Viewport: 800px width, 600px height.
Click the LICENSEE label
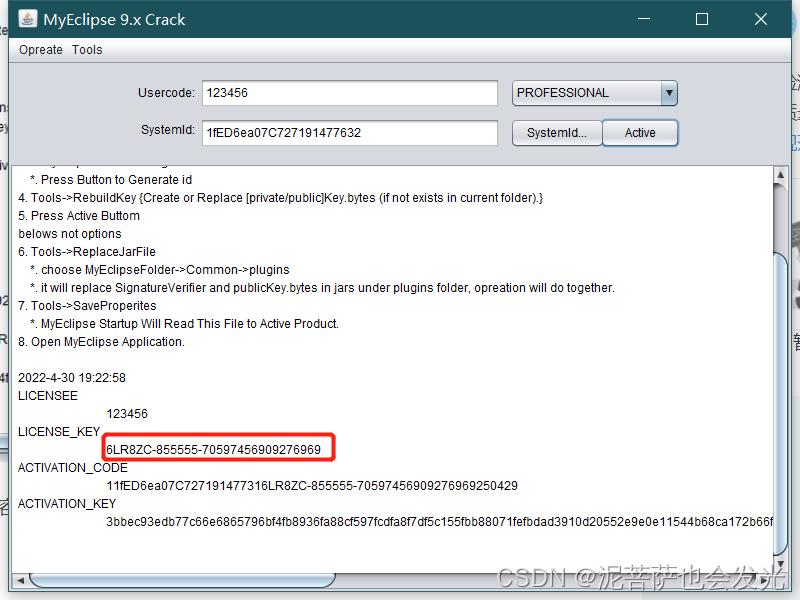[48, 396]
